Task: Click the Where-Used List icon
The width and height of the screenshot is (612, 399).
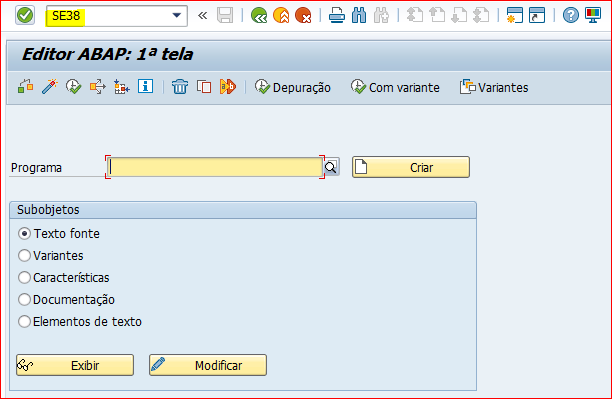Action: tap(98, 87)
